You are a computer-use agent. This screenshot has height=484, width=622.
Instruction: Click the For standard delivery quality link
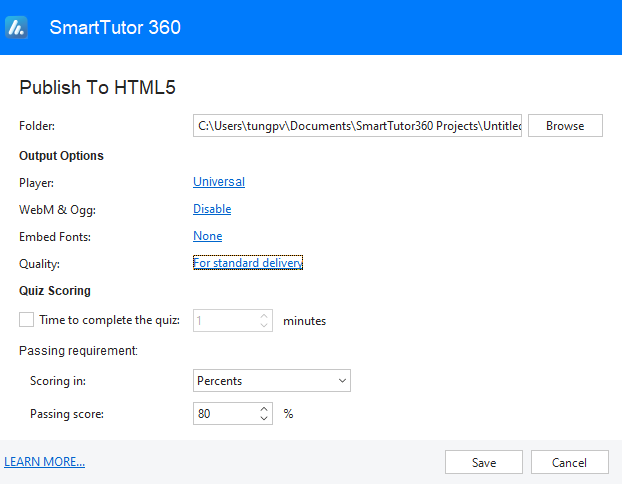(x=248, y=263)
